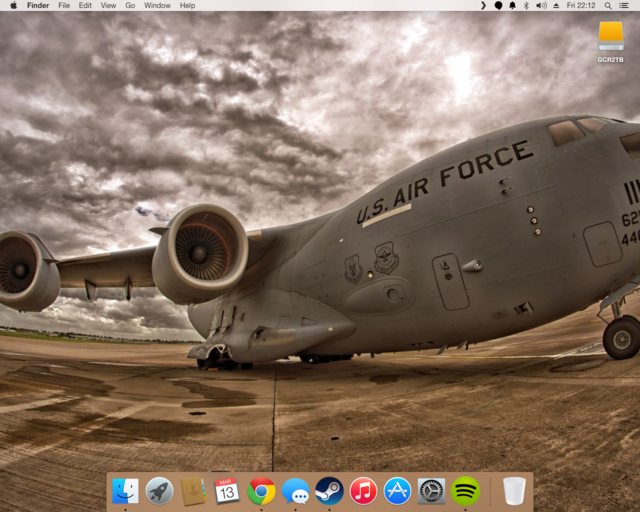Open the Trash in the Dock
The height and width of the screenshot is (512, 640).
pos(514,491)
